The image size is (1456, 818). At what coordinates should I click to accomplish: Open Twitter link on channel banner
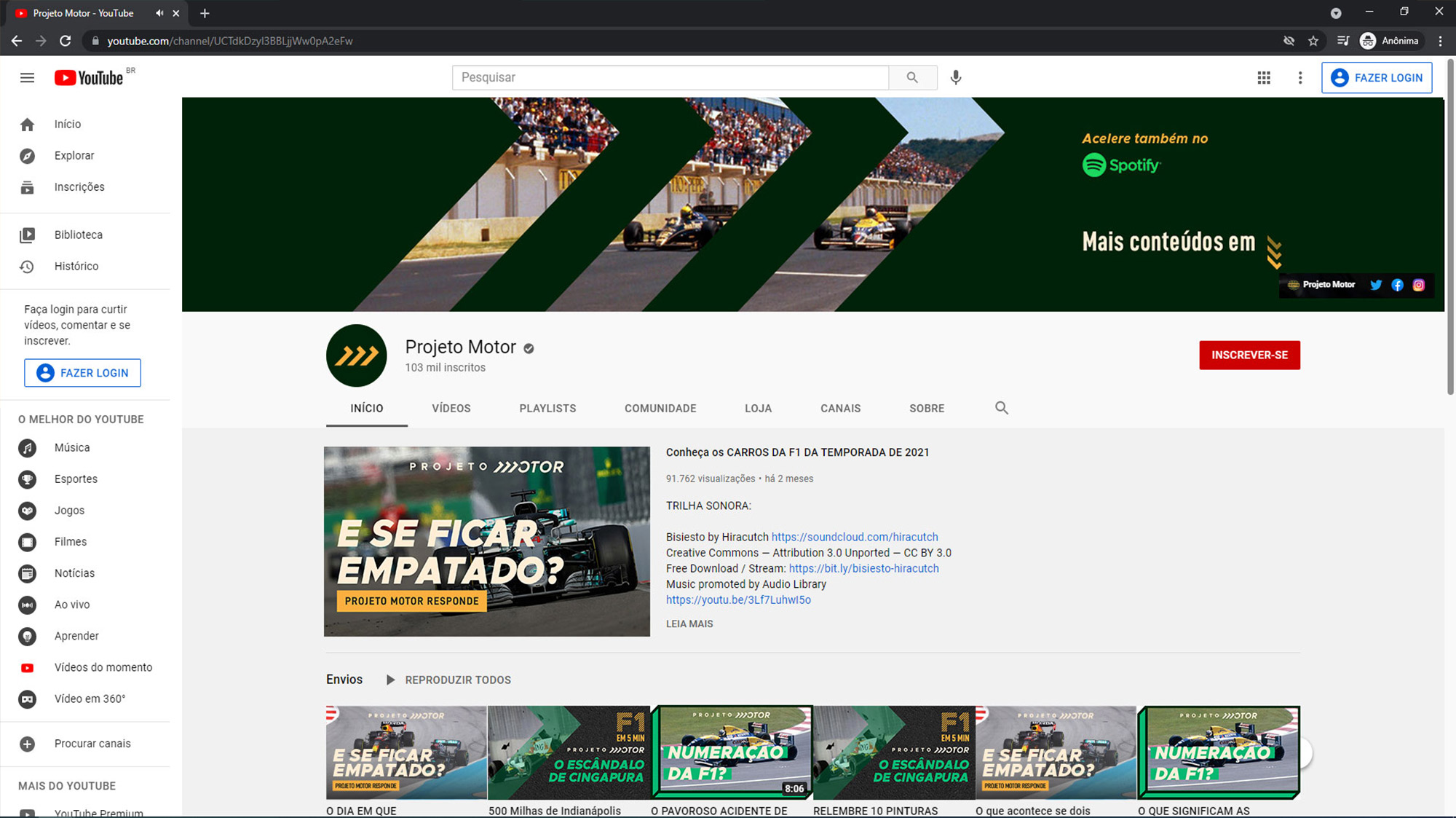[1375, 285]
